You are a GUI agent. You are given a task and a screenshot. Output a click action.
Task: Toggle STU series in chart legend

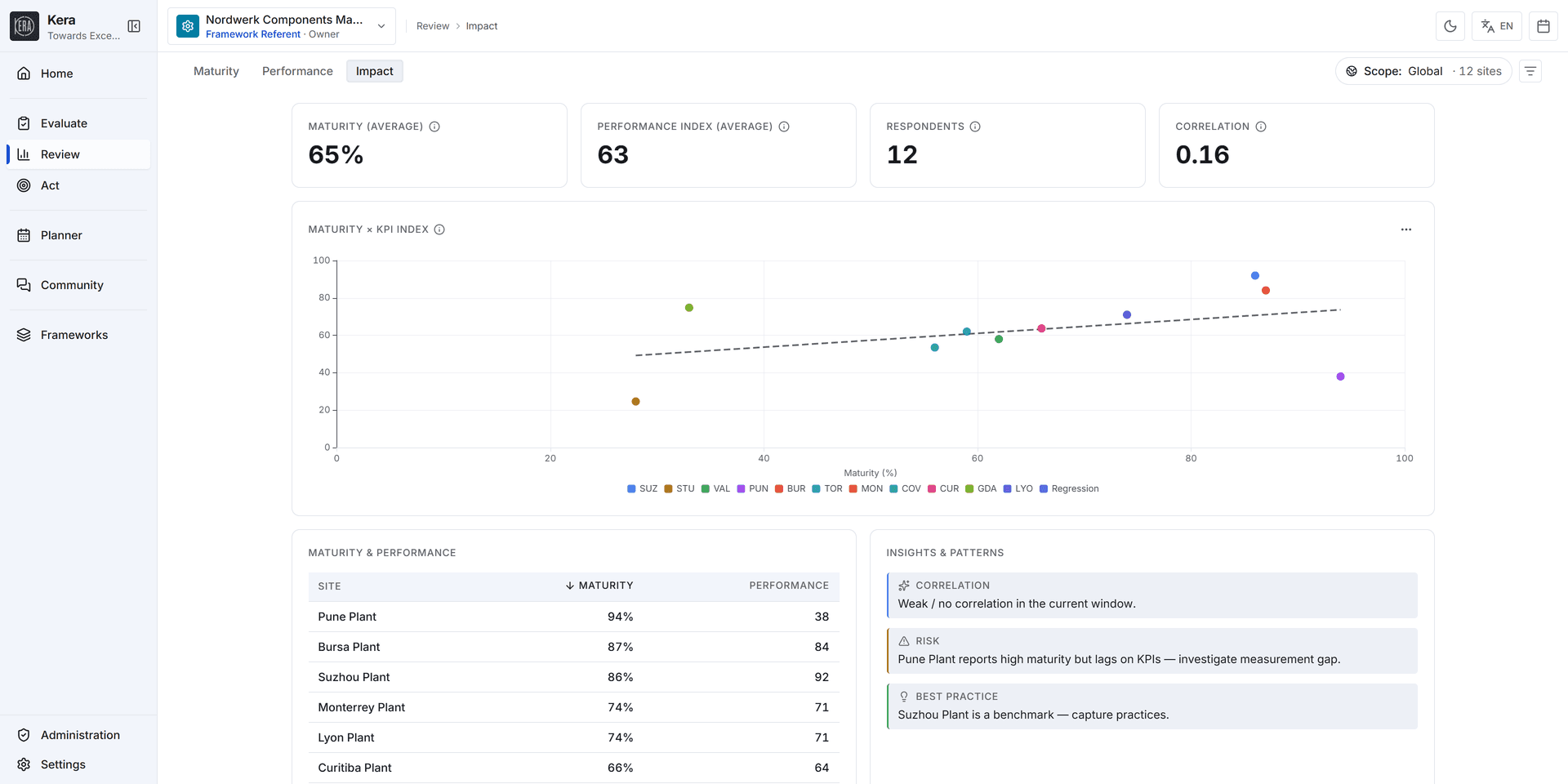point(679,488)
